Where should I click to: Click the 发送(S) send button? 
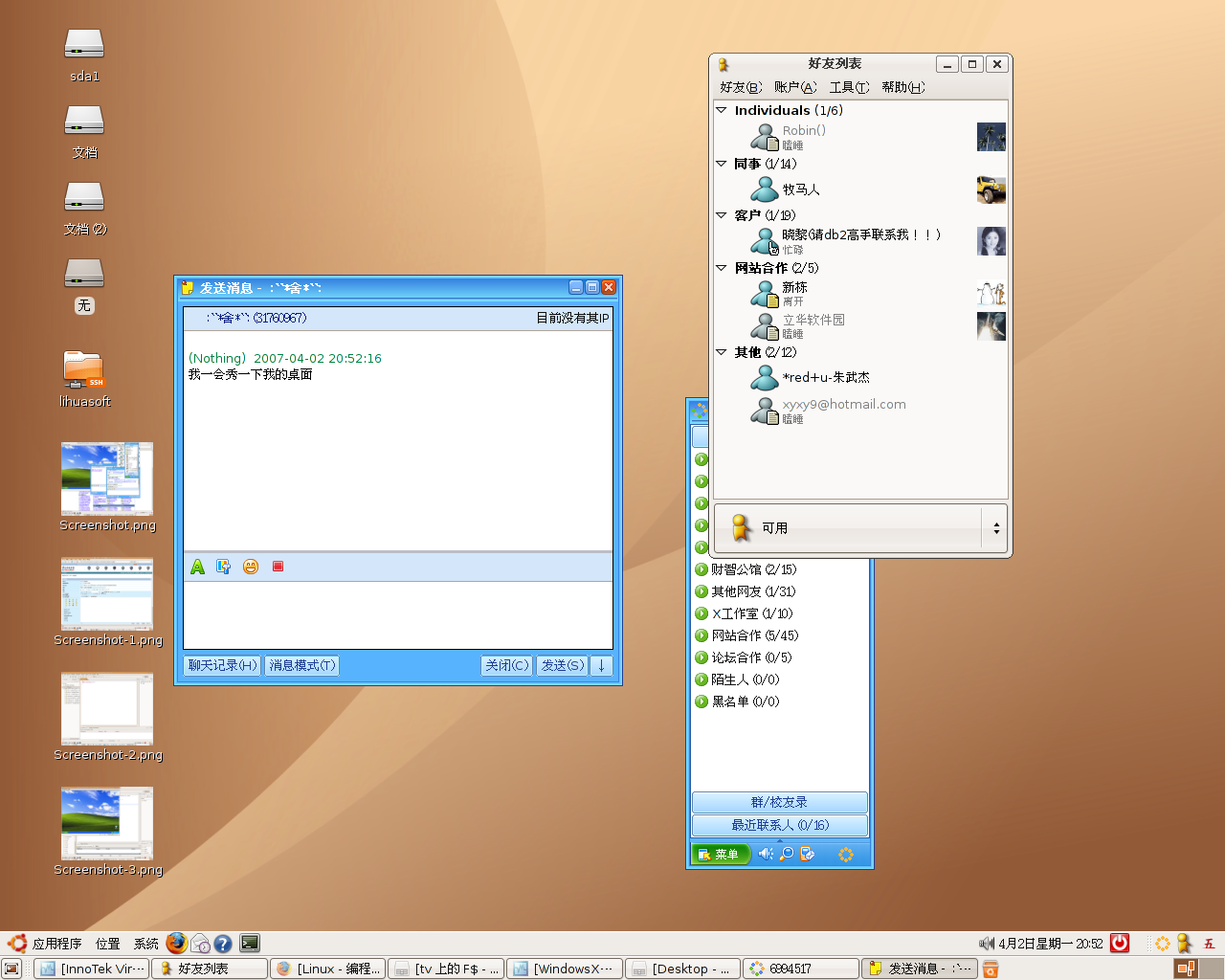pyautogui.click(x=562, y=665)
